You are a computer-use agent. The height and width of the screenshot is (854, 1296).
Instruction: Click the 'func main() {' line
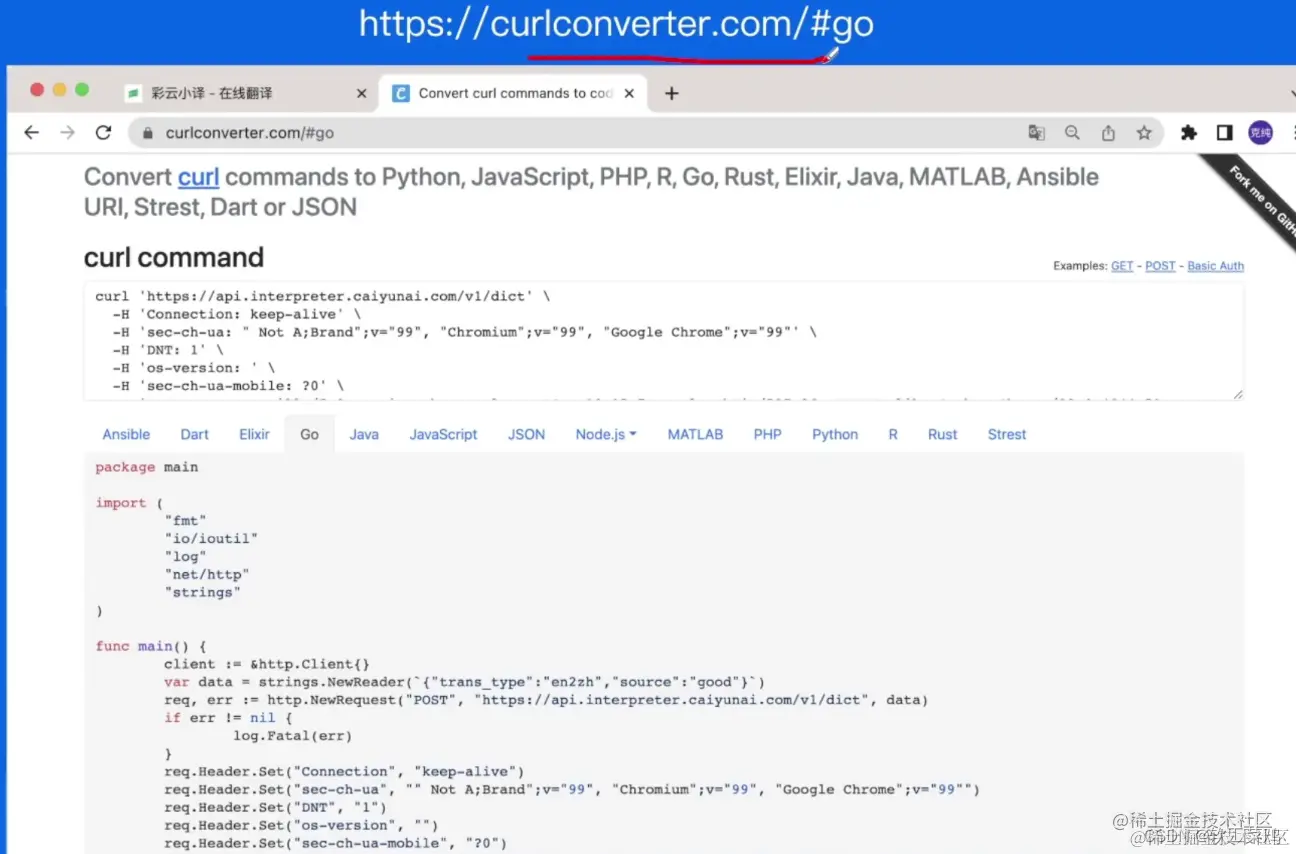tap(151, 646)
